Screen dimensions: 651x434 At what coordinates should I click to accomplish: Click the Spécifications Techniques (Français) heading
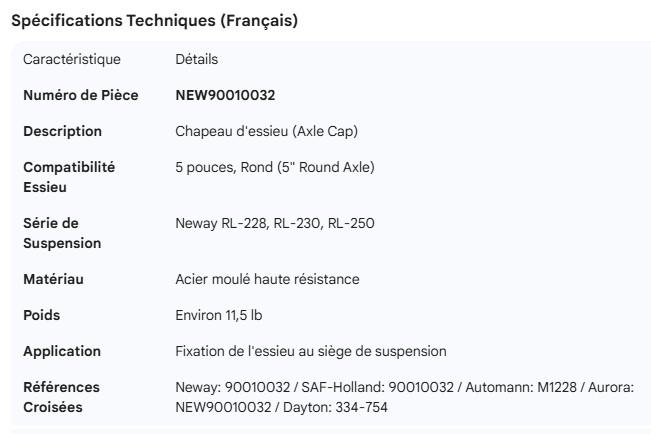click(x=154, y=21)
